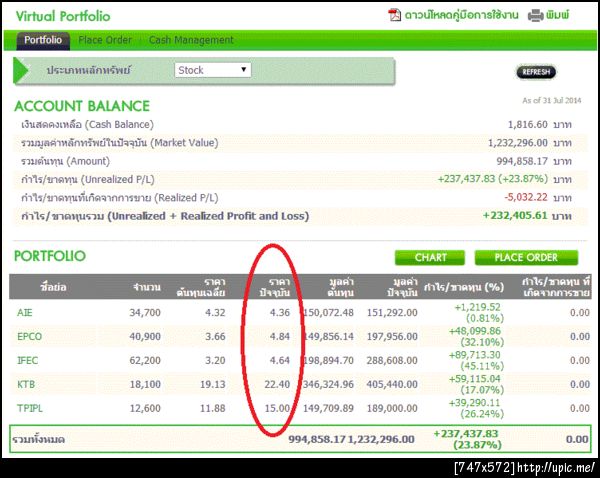Viewport: 600px width, 478px height.
Task: Open the Place Order tab
Action: pos(105,40)
